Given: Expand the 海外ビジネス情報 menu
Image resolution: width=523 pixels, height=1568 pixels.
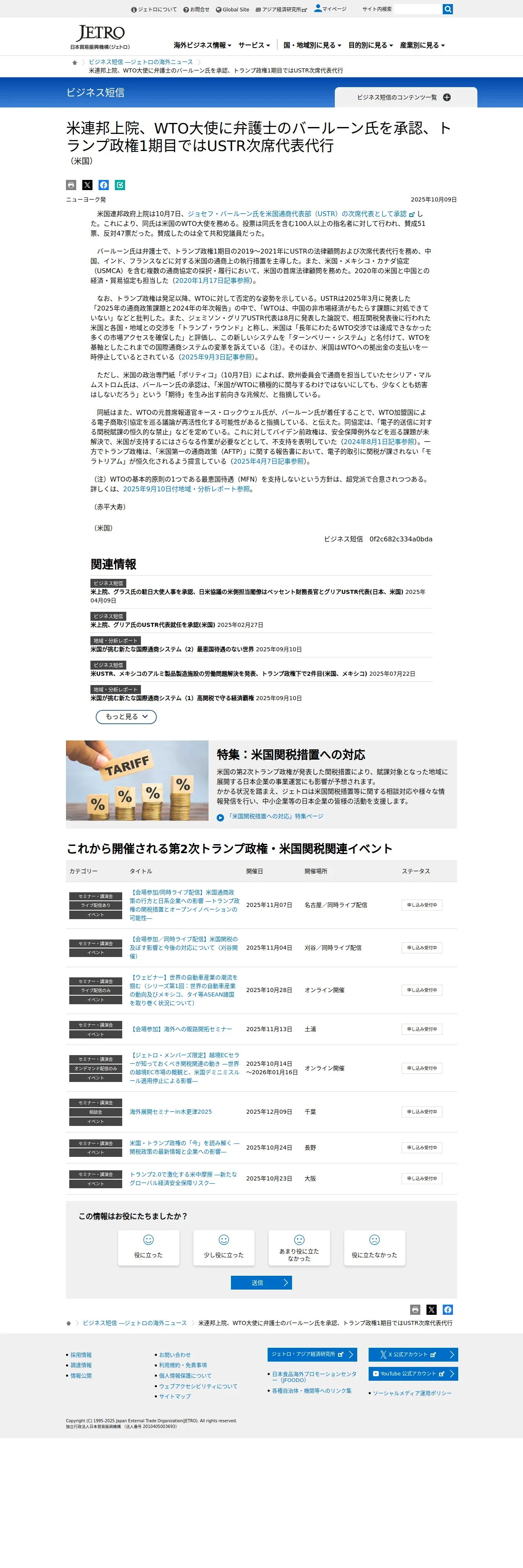Looking at the screenshot, I should tap(202, 45).
